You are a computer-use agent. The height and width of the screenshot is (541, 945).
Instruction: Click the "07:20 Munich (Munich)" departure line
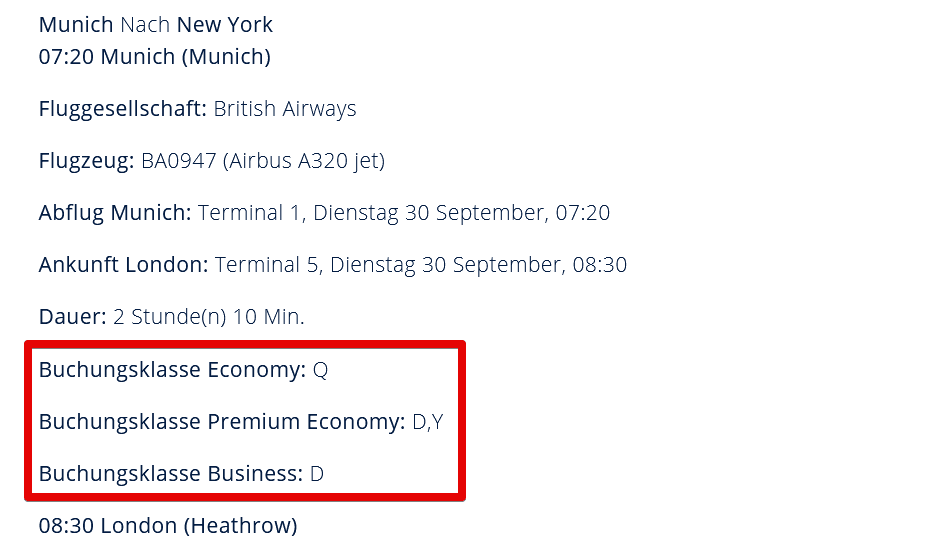tap(154, 57)
